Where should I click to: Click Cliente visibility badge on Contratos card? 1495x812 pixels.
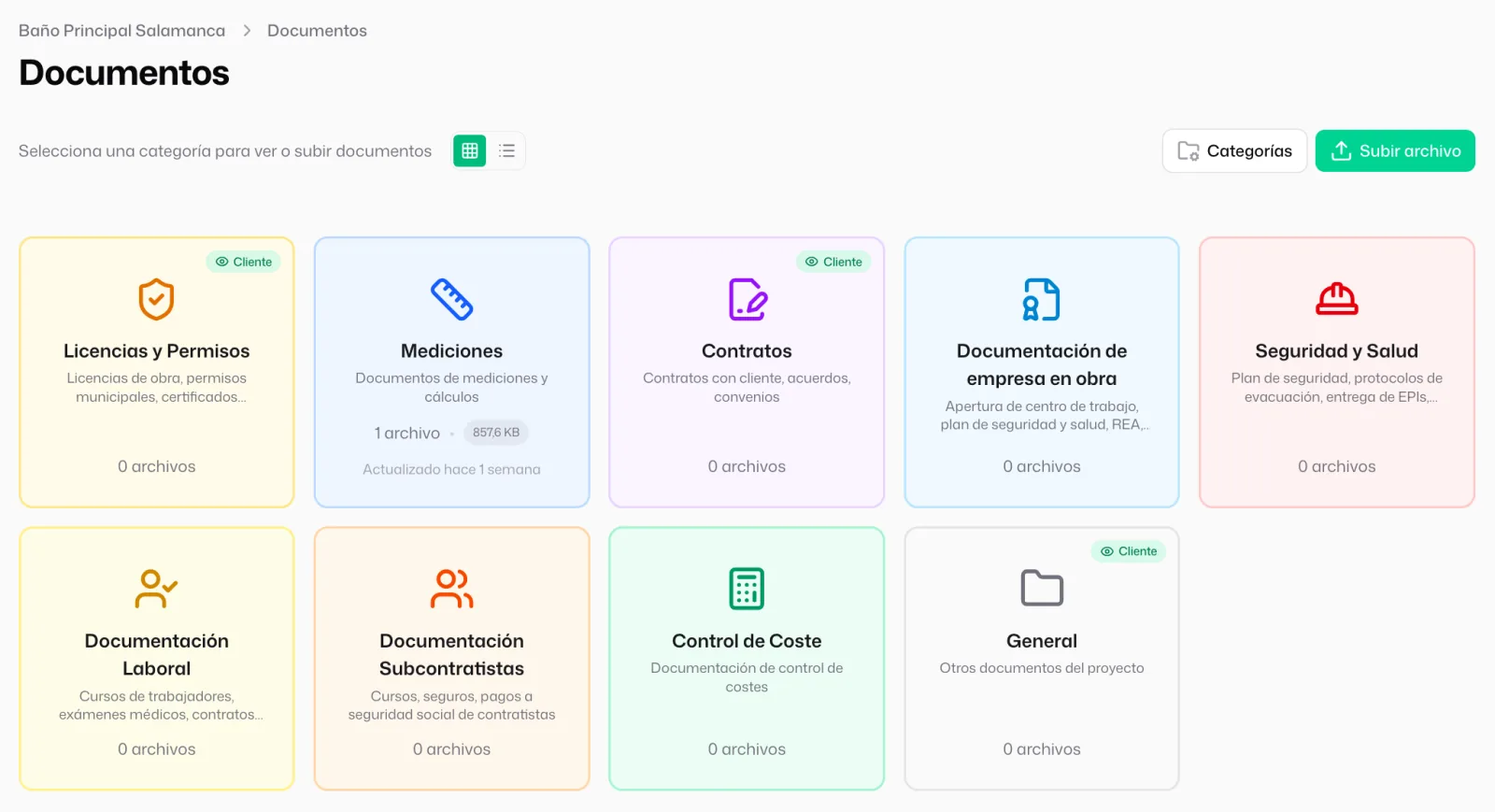833,262
